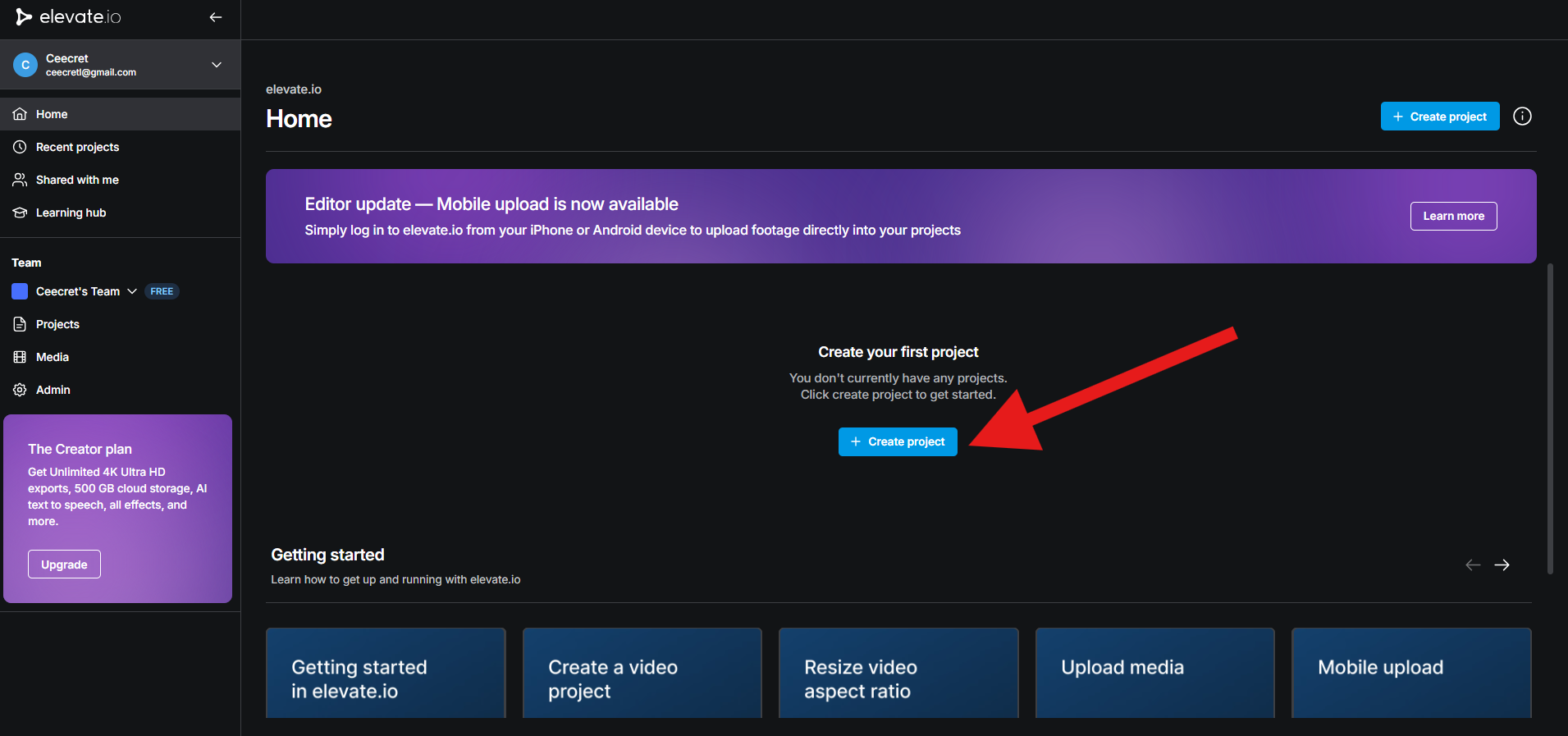Open Admin settings in sidebar
The image size is (1568, 736).
[120, 390]
